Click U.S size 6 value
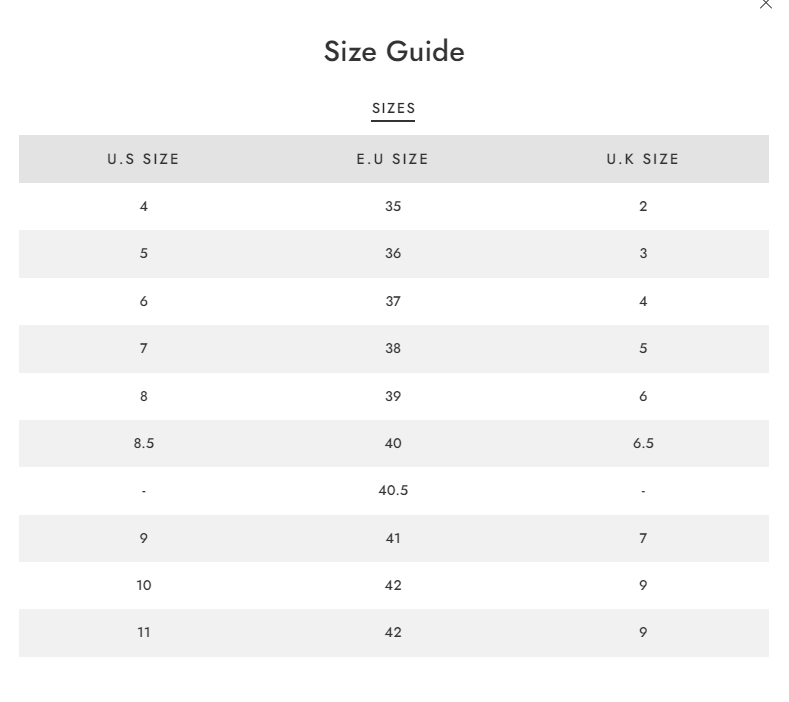789x702 pixels. coord(144,301)
